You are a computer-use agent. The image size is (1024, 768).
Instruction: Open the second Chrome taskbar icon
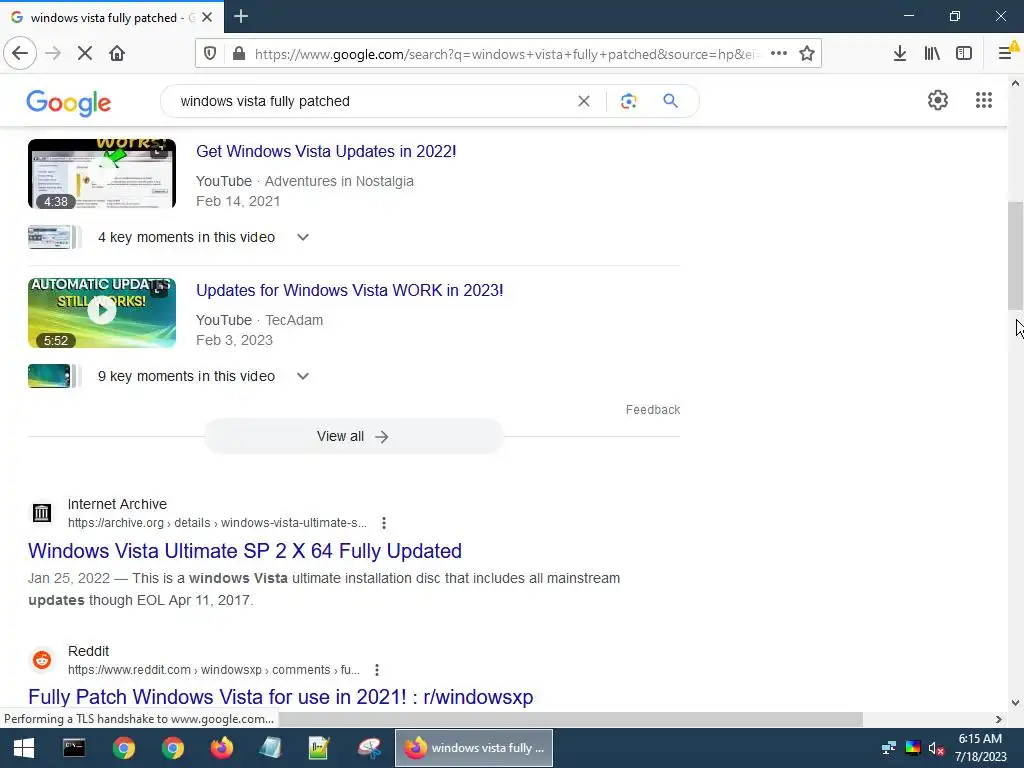(172, 748)
